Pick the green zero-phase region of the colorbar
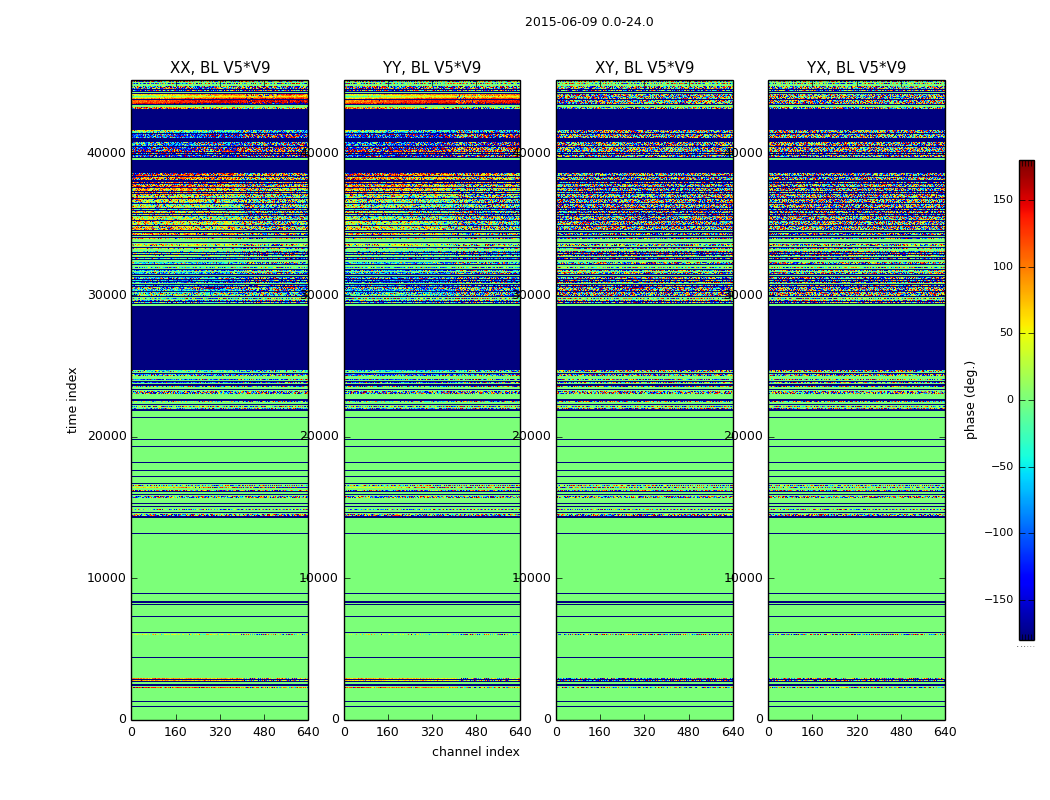The height and width of the screenshot is (800, 1050). 1026,400
